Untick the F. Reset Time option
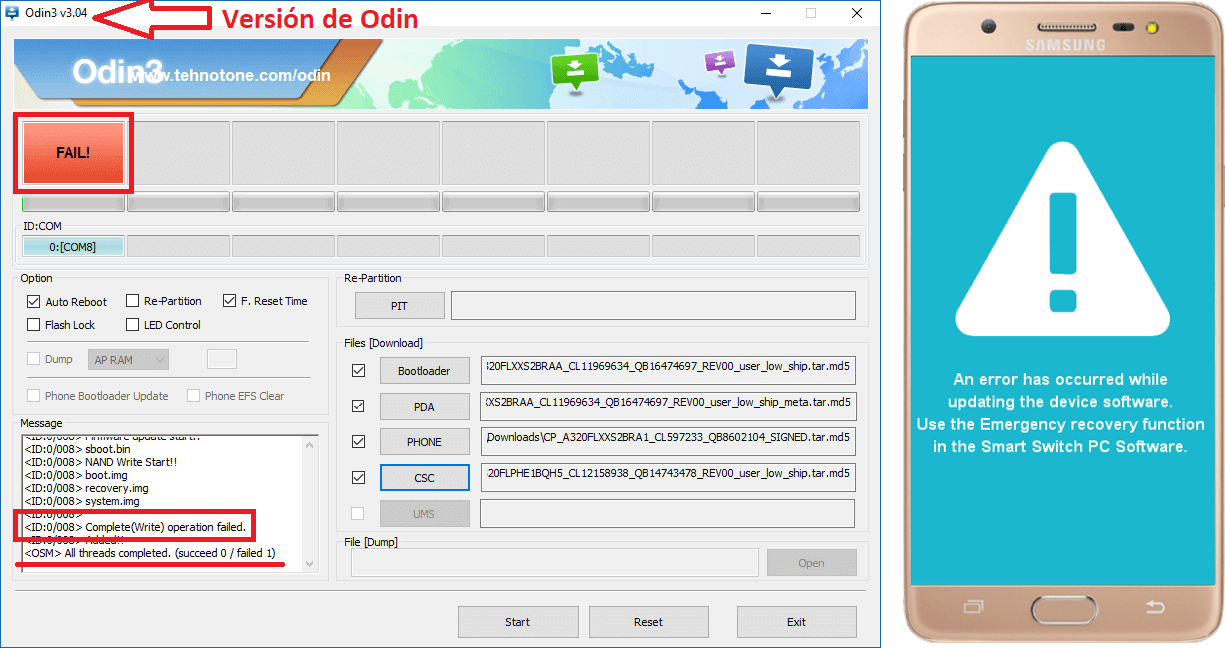Image resolution: width=1225 pixels, height=648 pixels. tap(229, 301)
